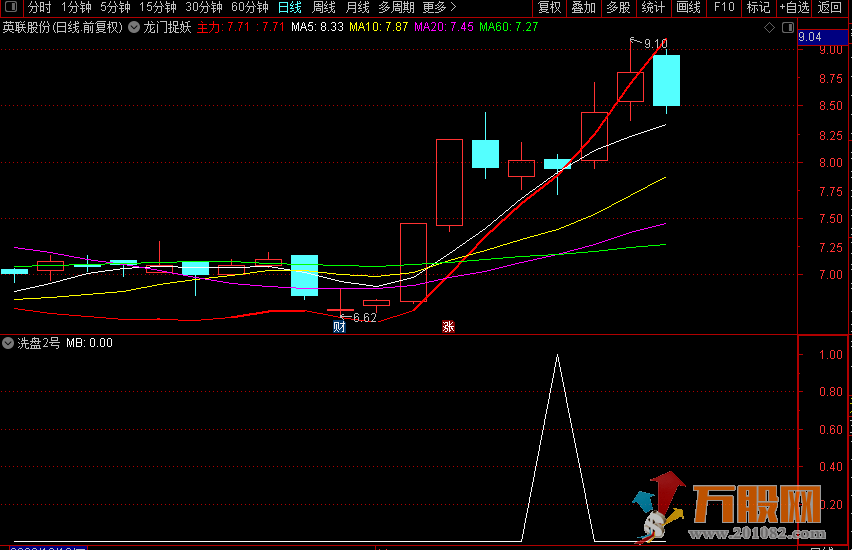Image resolution: width=852 pixels, height=550 pixels.
Task: Open the 龙门捉妖 indicator dropdown
Action: coord(134,27)
